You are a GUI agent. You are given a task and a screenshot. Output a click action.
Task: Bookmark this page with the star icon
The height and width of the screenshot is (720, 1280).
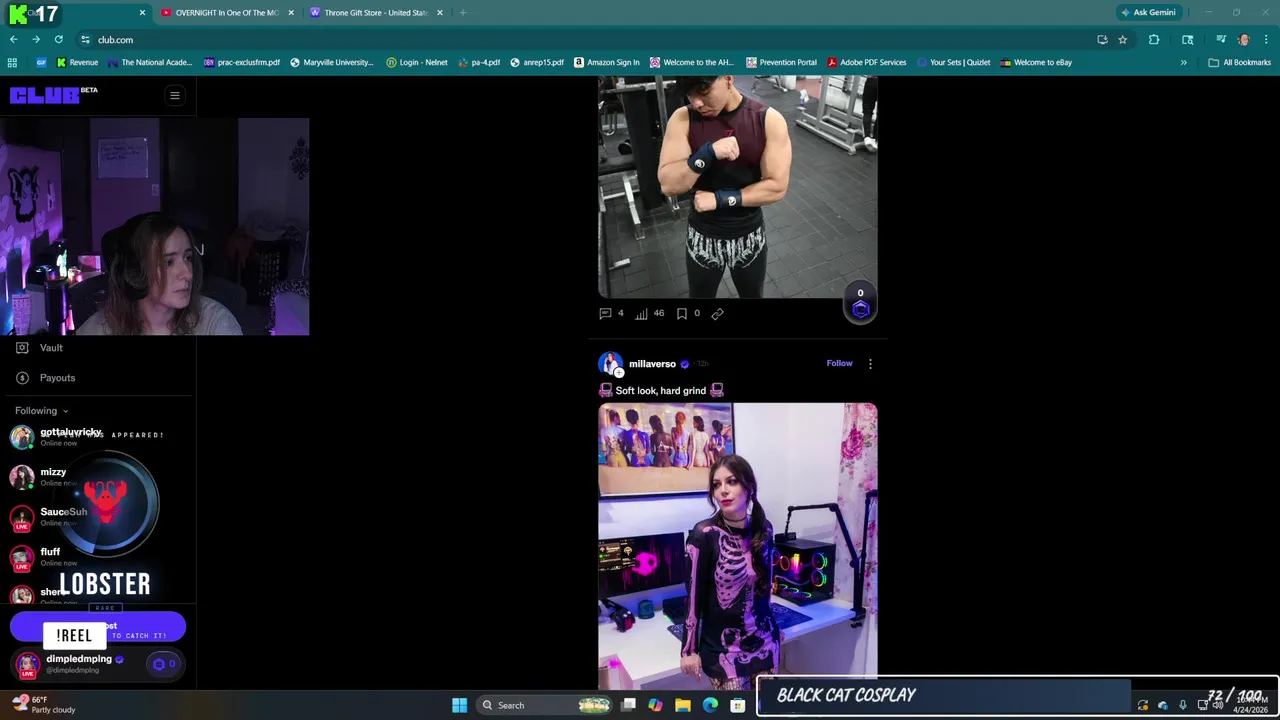point(1123,40)
